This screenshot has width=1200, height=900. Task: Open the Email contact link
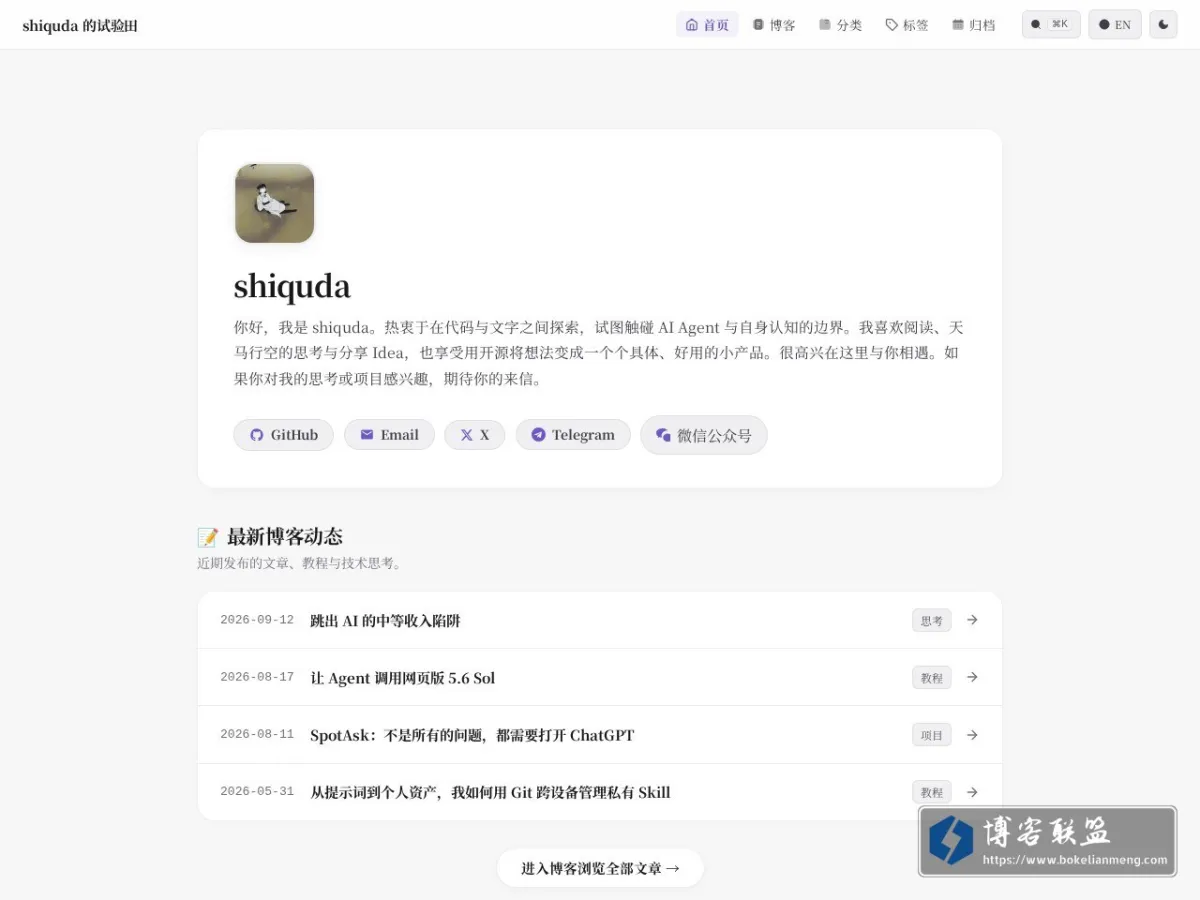[389, 435]
